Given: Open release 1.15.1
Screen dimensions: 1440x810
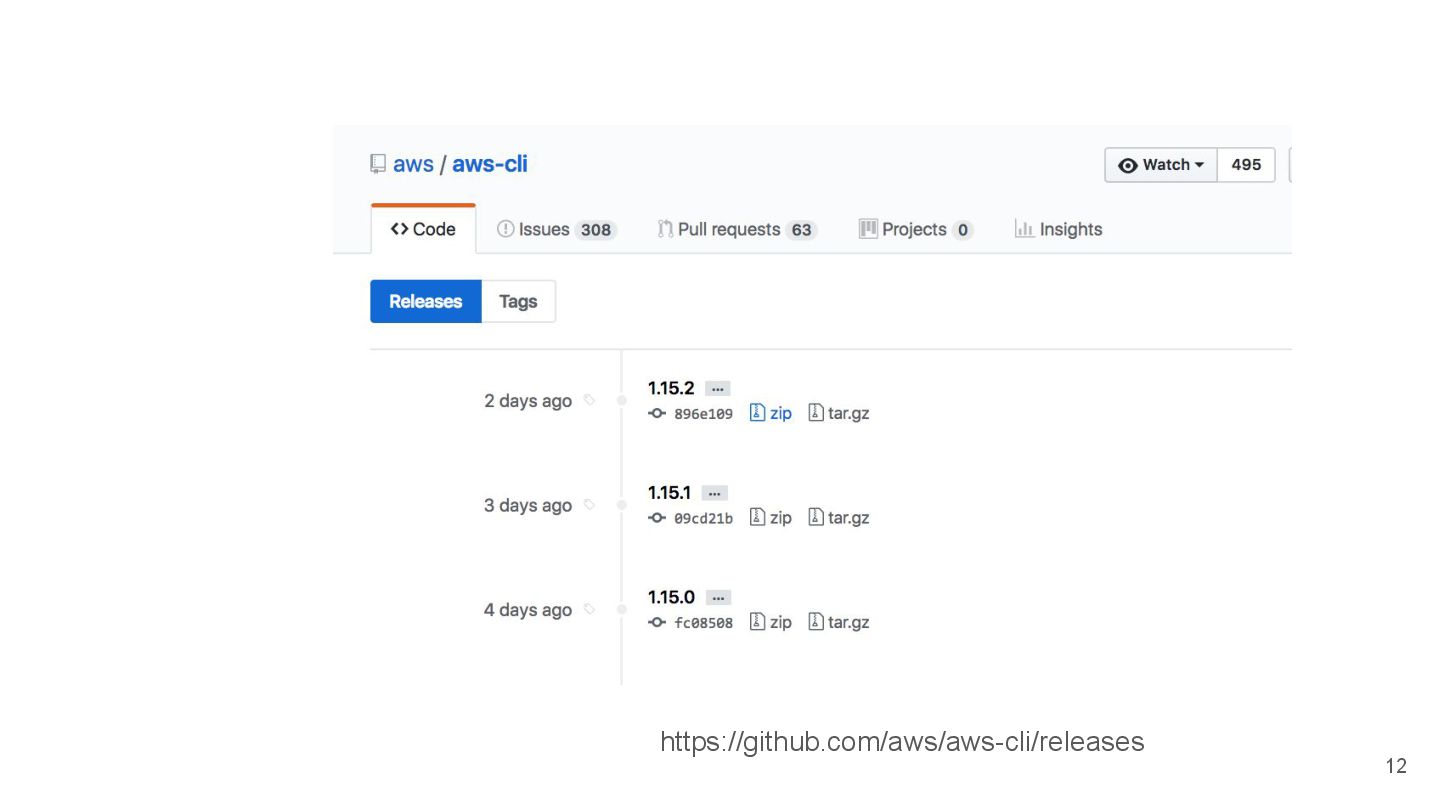Looking at the screenshot, I should pyautogui.click(x=670, y=493).
